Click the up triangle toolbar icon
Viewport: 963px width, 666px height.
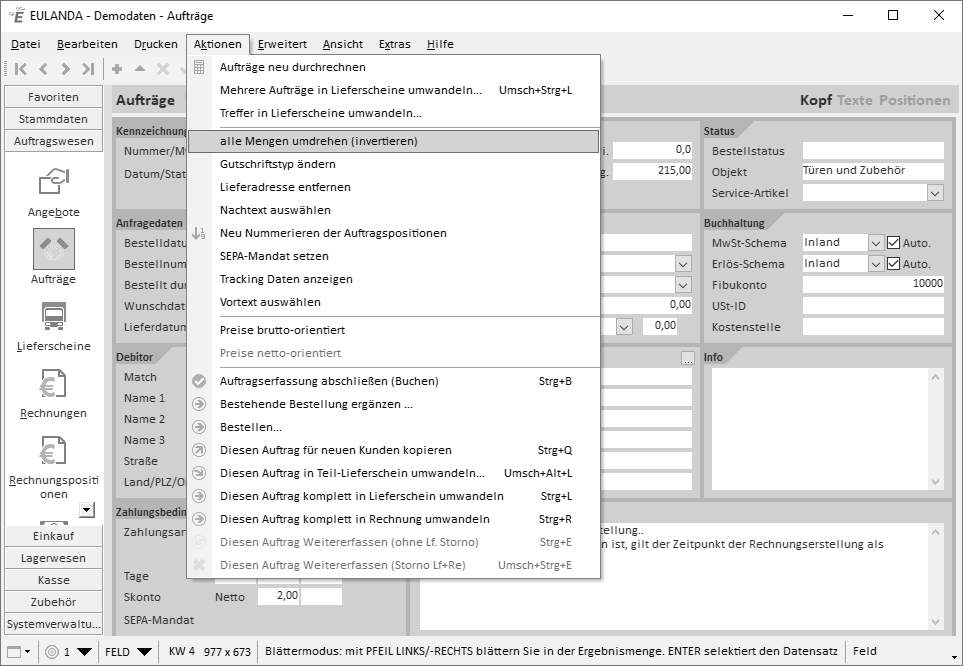140,69
